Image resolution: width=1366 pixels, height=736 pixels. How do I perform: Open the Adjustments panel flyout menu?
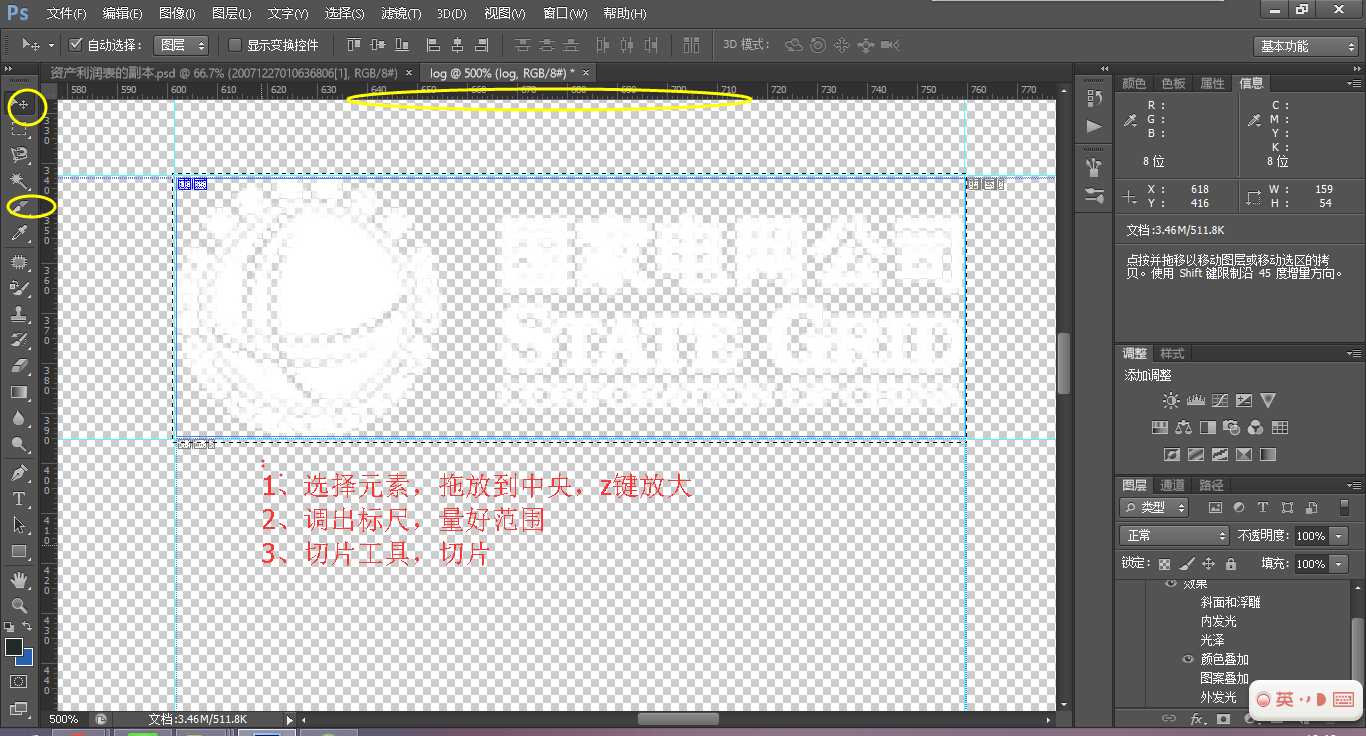pos(1355,353)
